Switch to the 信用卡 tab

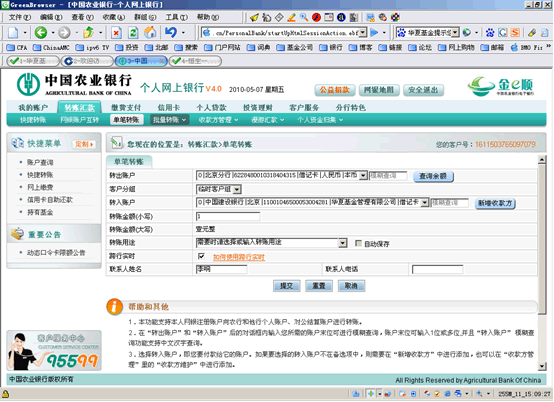click(169, 107)
